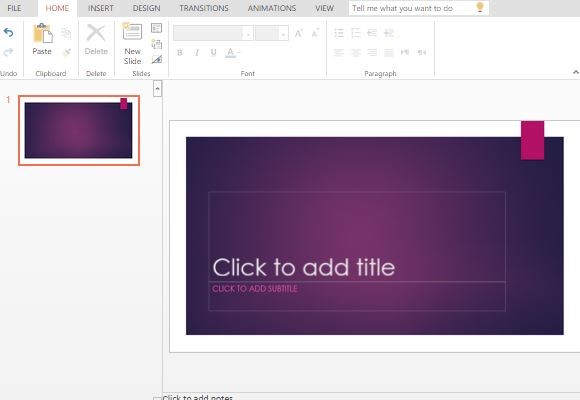Toggle Underline formatting
The height and width of the screenshot is (400, 580).
(213, 53)
